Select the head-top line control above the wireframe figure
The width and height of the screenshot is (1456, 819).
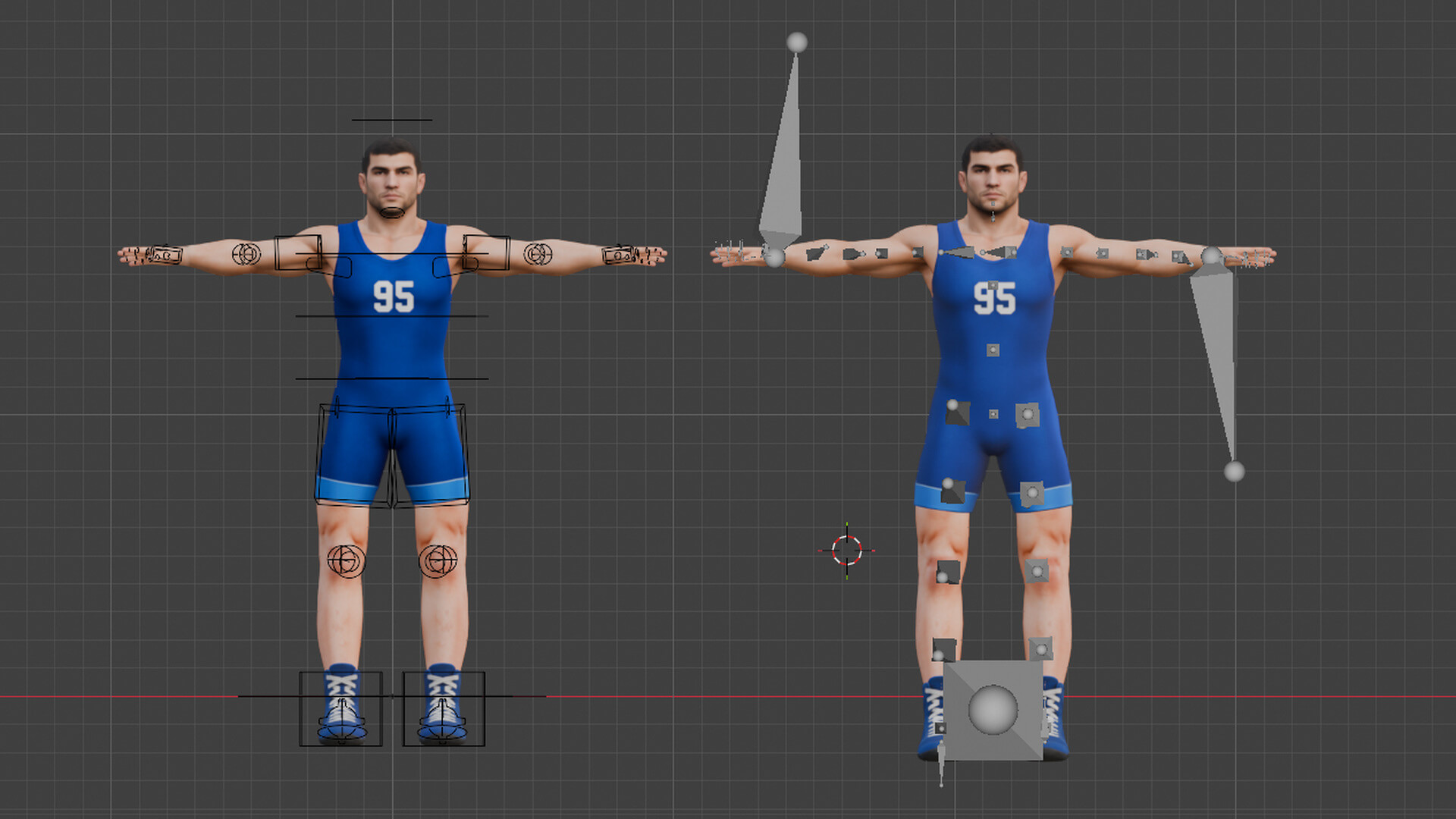coord(392,120)
